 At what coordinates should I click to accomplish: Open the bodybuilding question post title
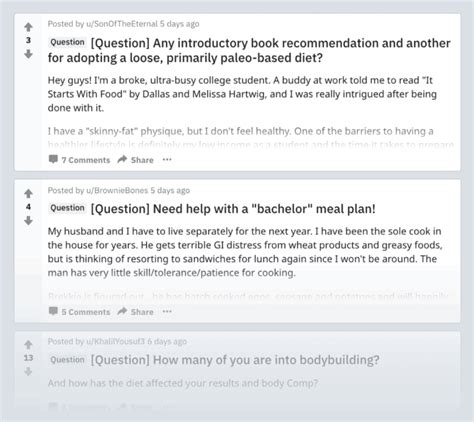(235, 360)
